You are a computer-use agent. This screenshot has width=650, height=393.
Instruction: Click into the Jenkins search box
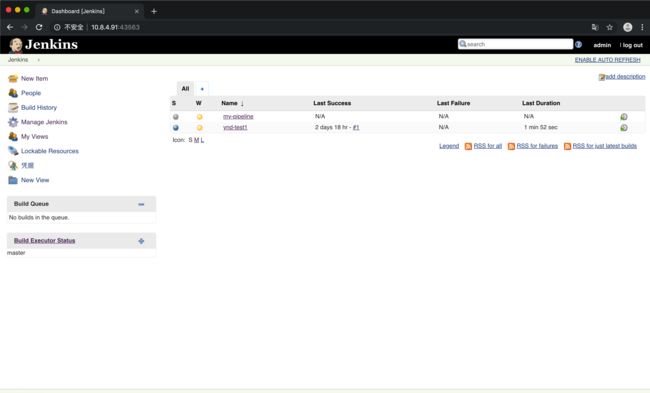[x=515, y=44]
